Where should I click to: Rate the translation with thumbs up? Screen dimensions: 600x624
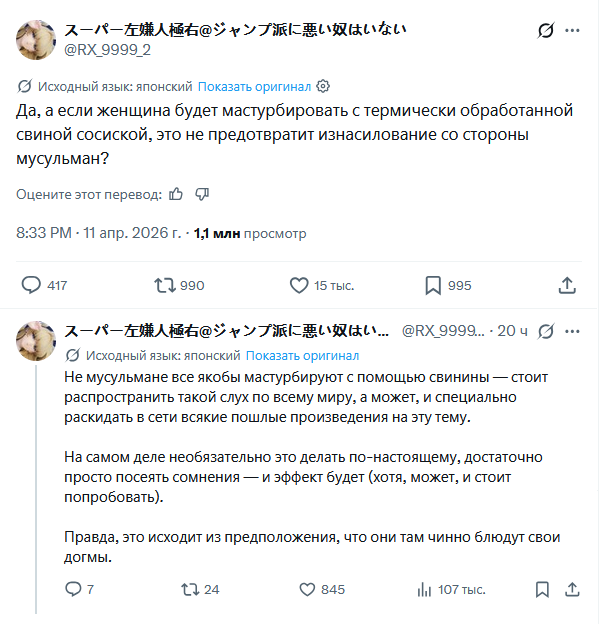click(x=176, y=193)
